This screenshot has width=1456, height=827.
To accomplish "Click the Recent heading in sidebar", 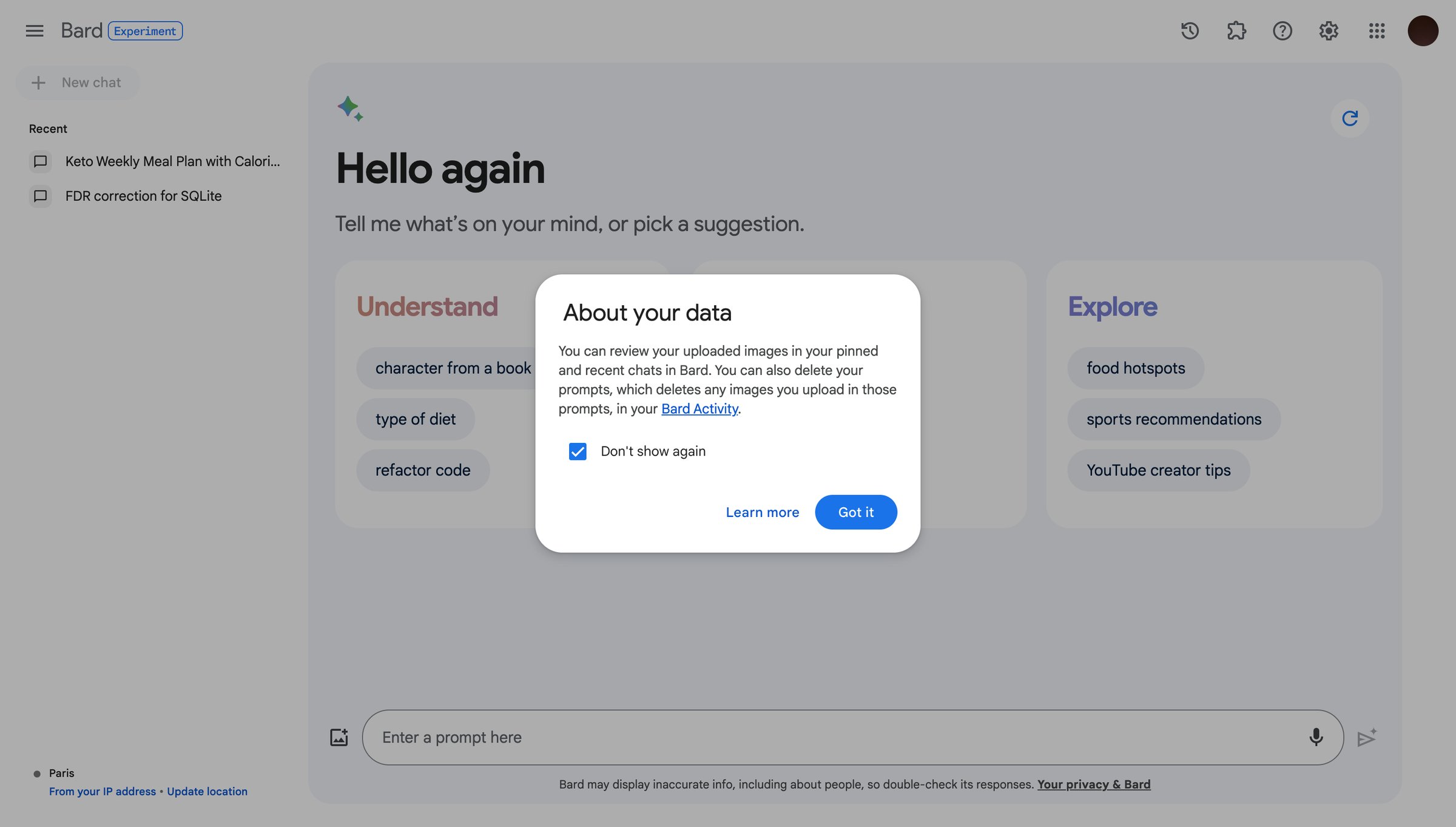I will click(x=48, y=129).
